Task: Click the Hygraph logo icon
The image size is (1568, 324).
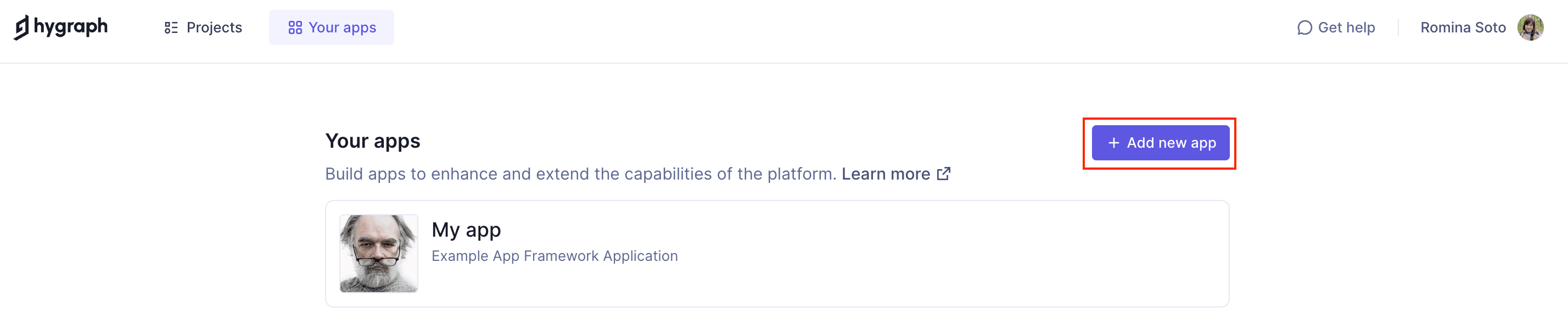Action: coord(23,27)
